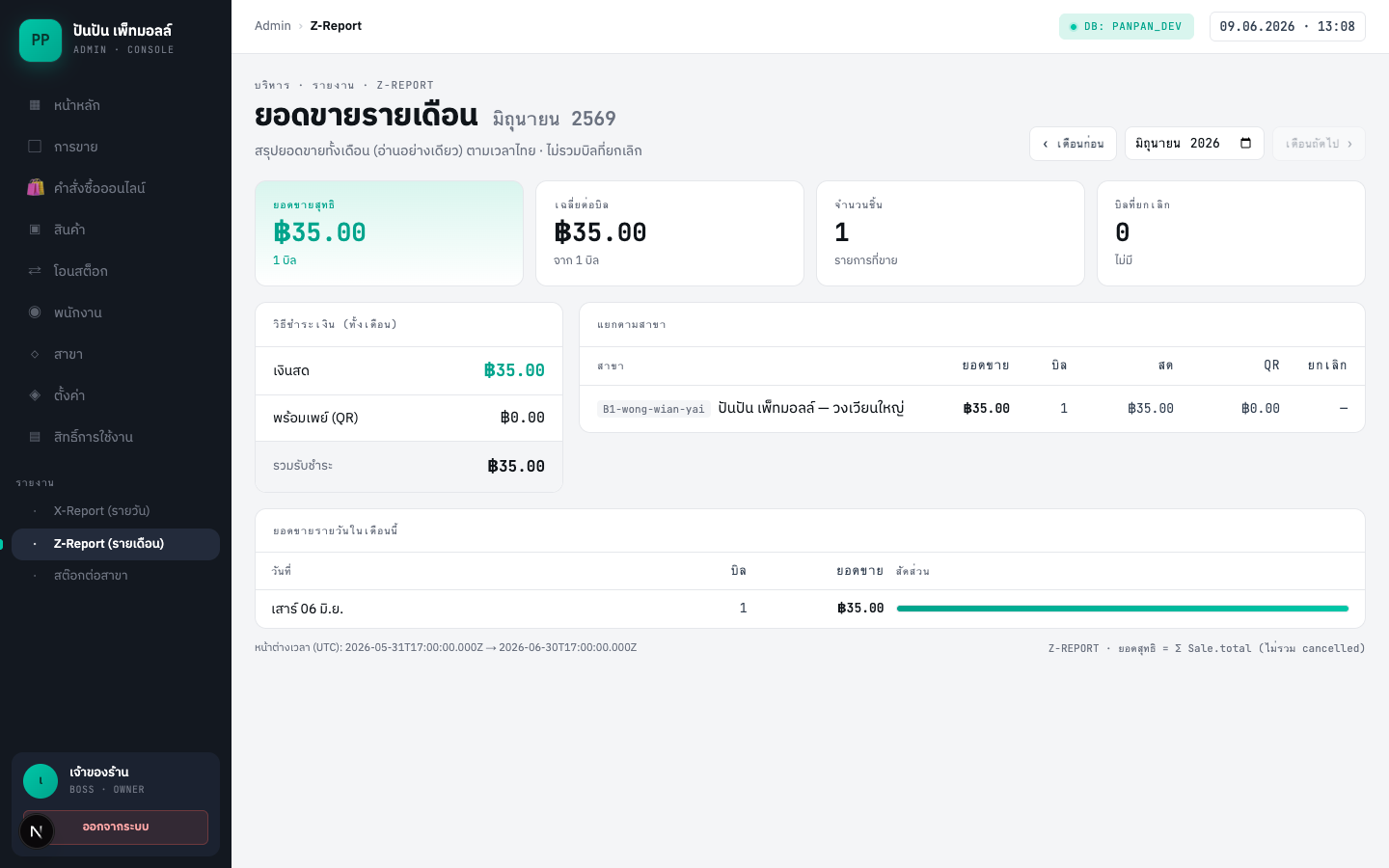Click the สัดส่วน column header
Image resolution: width=1389 pixels, height=868 pixels.
click(912, 571)
